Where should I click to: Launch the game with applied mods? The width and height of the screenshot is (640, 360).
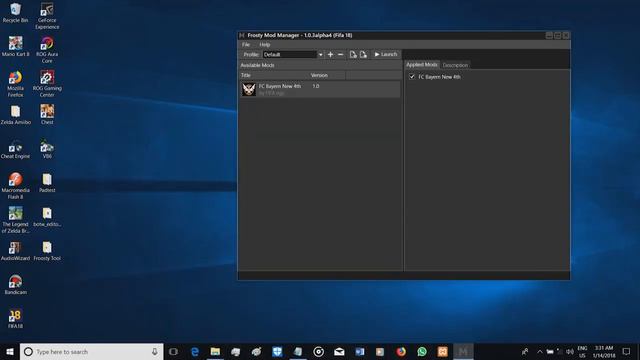tap(386, 54)
